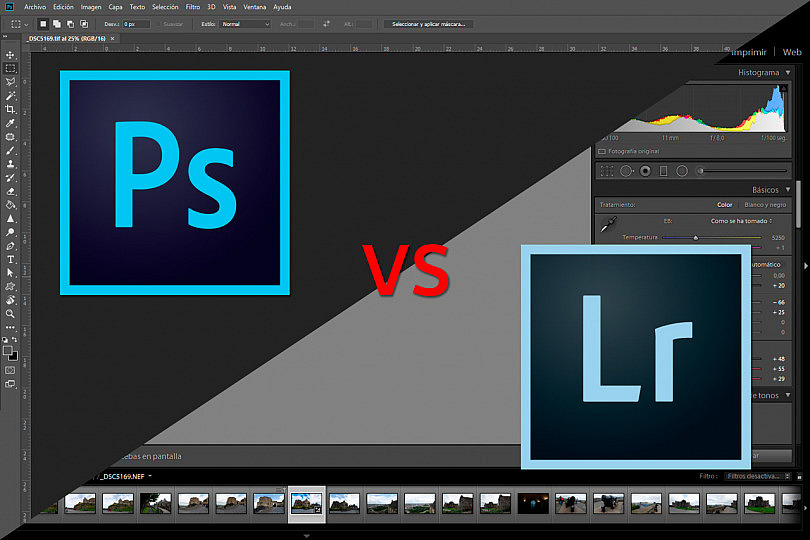Select the Magic Wand tool
The image size is (810, 540).
point(10,96)
